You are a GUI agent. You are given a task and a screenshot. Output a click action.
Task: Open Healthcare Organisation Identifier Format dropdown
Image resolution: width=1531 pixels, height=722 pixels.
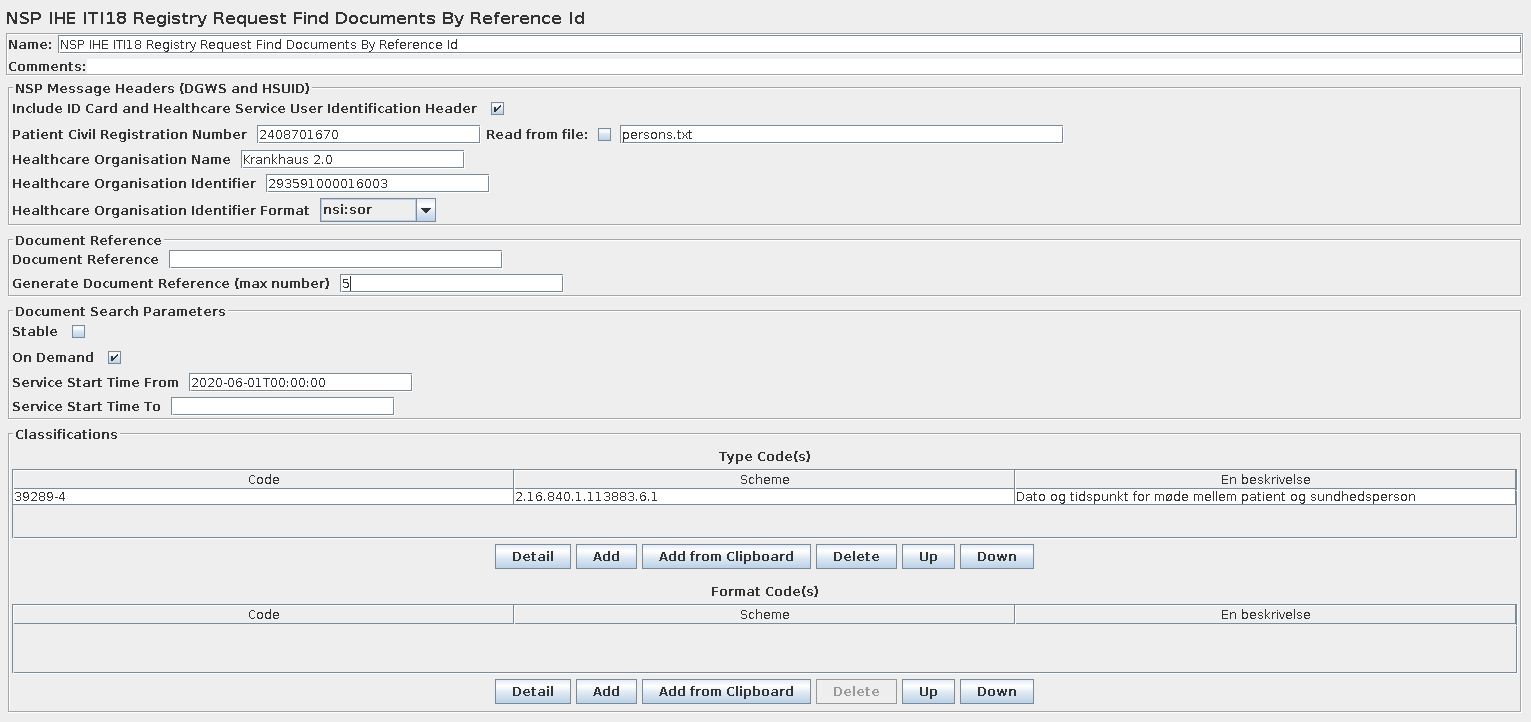tap(426, 210)
